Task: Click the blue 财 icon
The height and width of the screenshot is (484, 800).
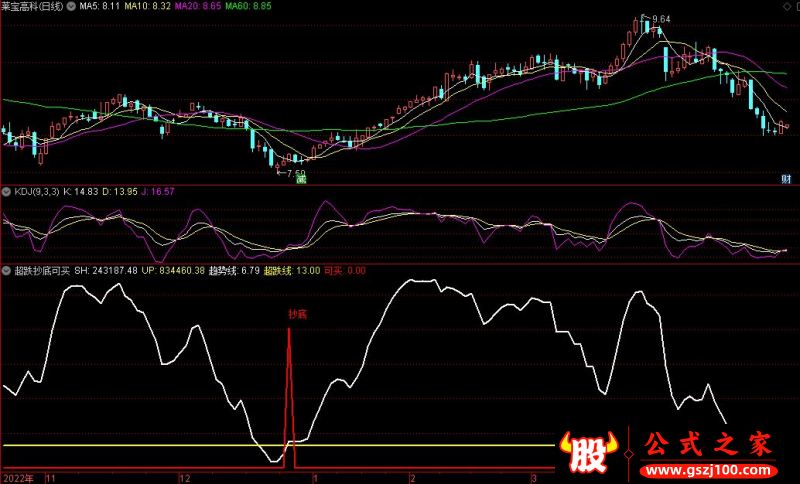Action: [787, 179]
